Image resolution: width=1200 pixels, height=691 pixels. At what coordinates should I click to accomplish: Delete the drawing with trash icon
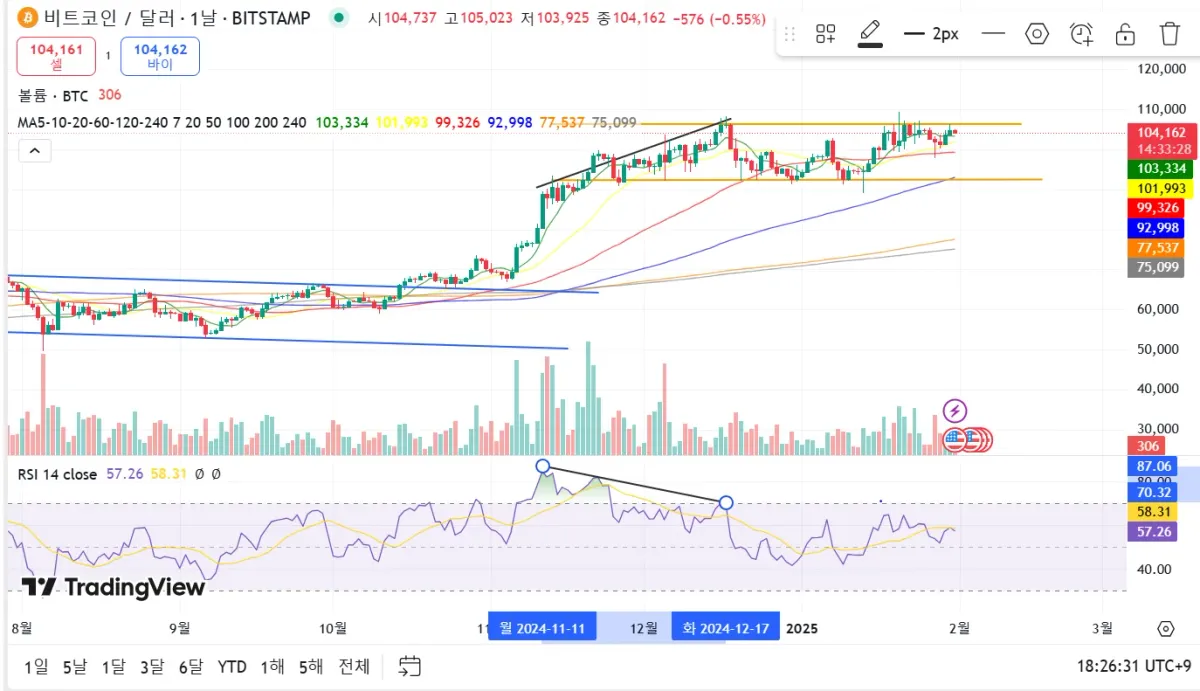[1169, 34]
